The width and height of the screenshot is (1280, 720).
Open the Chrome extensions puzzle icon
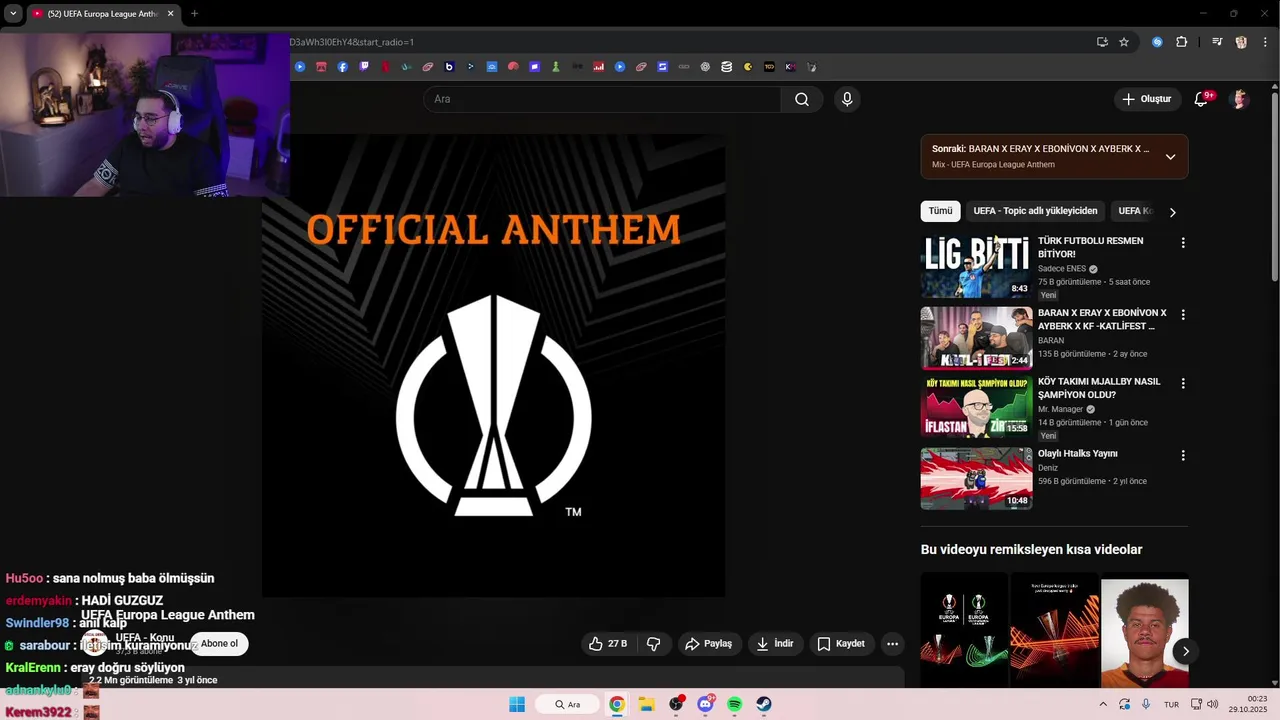(x=1181, y=42)
